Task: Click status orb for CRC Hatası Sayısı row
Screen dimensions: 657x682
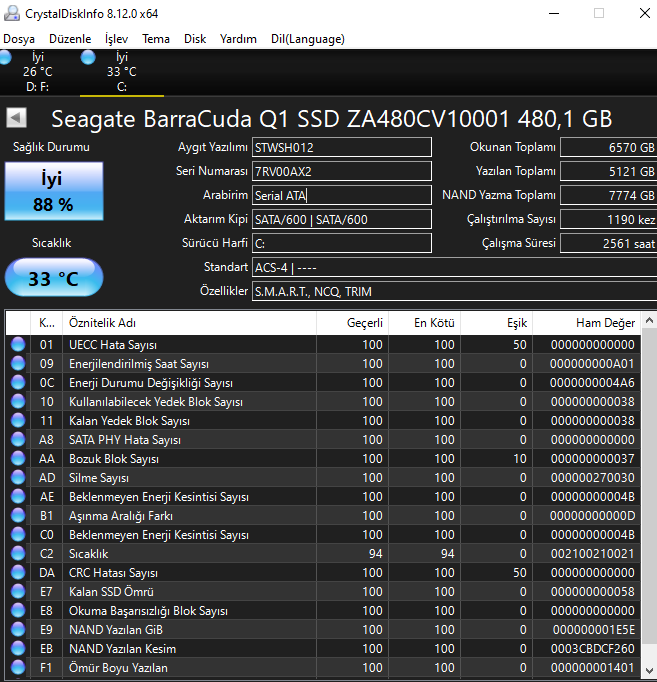Action: [x=18, y=572]
